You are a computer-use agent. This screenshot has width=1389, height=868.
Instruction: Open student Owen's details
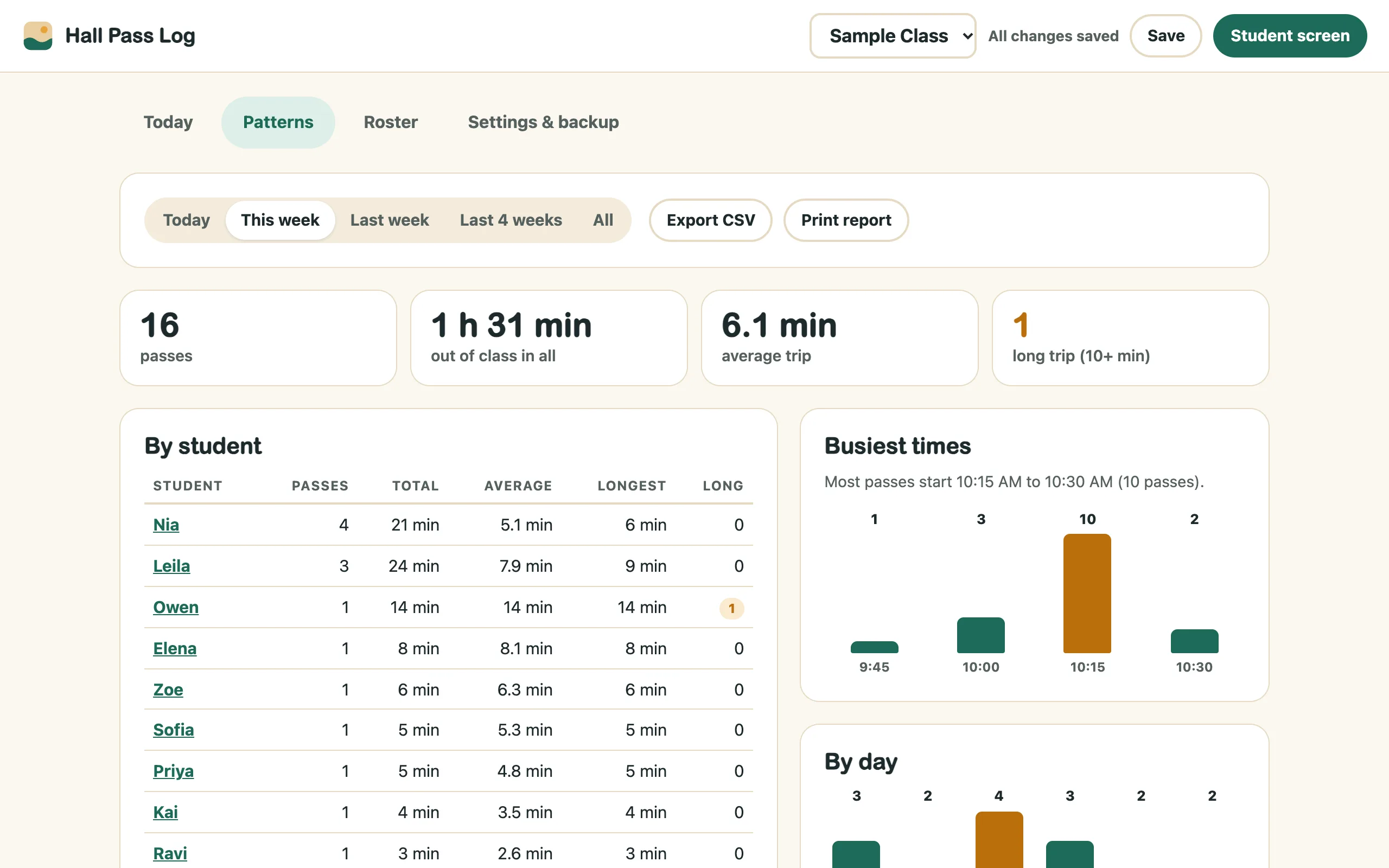click(176, 608)
